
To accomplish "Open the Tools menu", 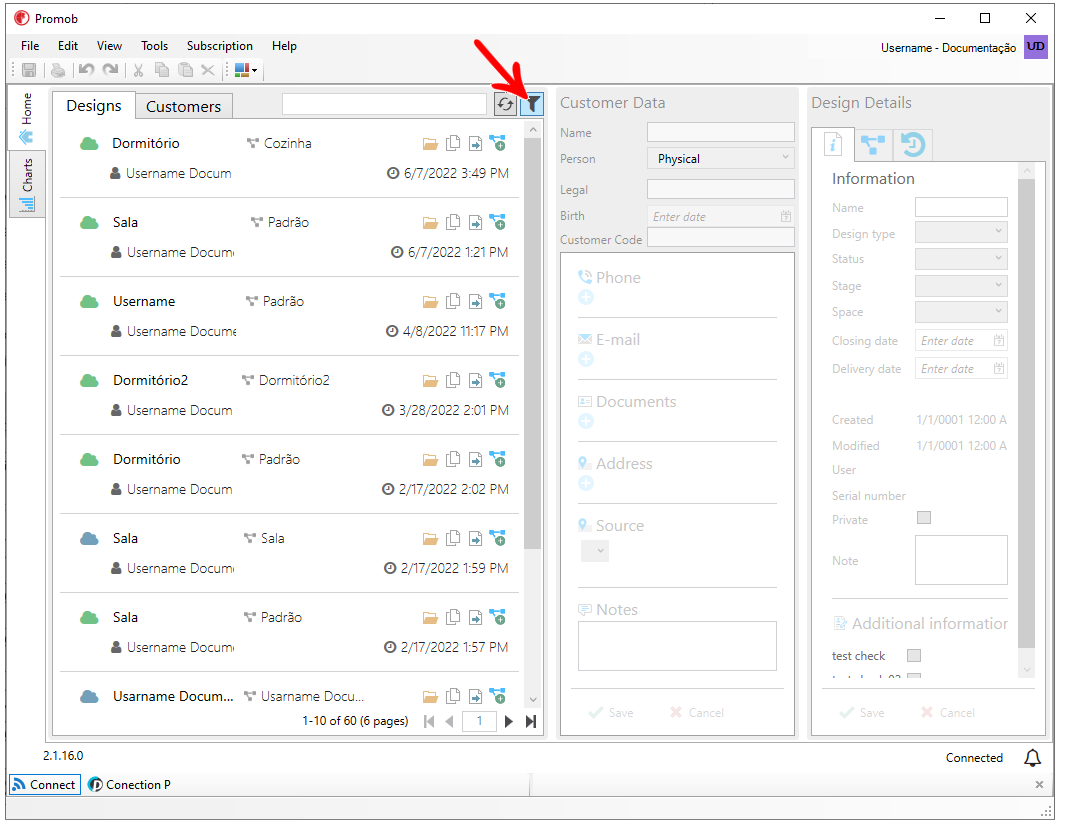I will (x=155, y=46).
